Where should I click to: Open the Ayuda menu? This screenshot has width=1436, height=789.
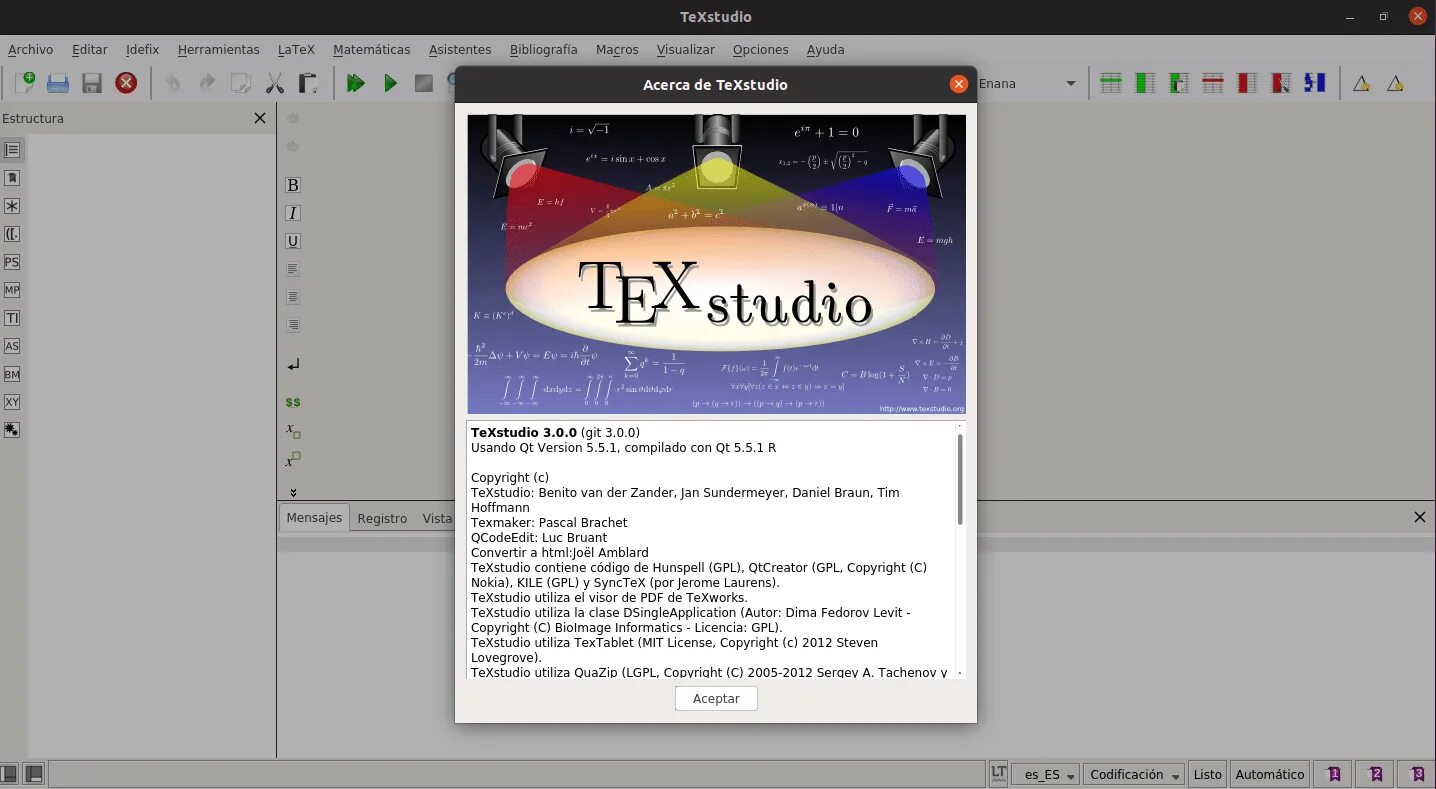pos(825,49)
